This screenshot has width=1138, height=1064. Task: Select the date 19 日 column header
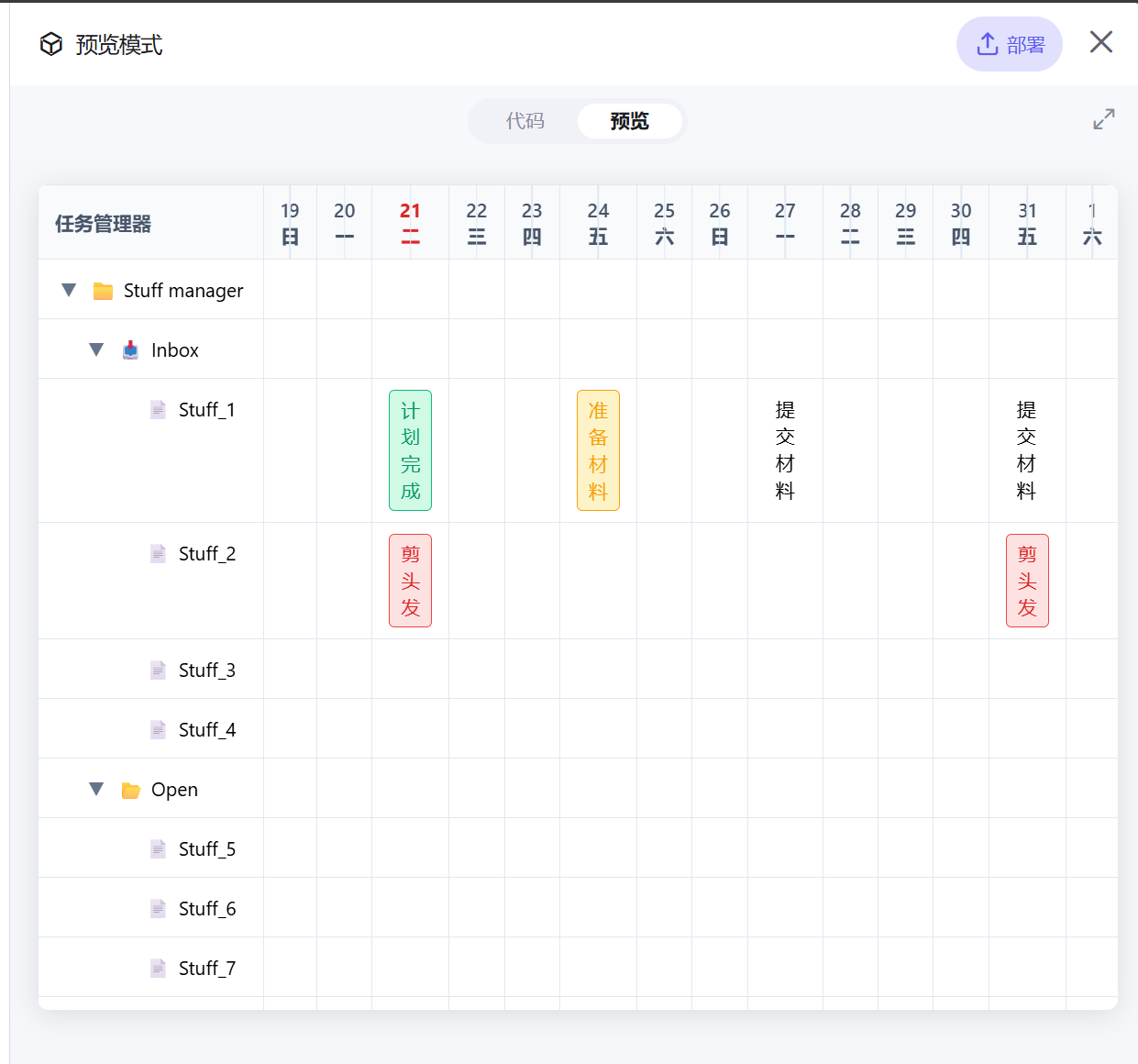click(x=290, y=223)
